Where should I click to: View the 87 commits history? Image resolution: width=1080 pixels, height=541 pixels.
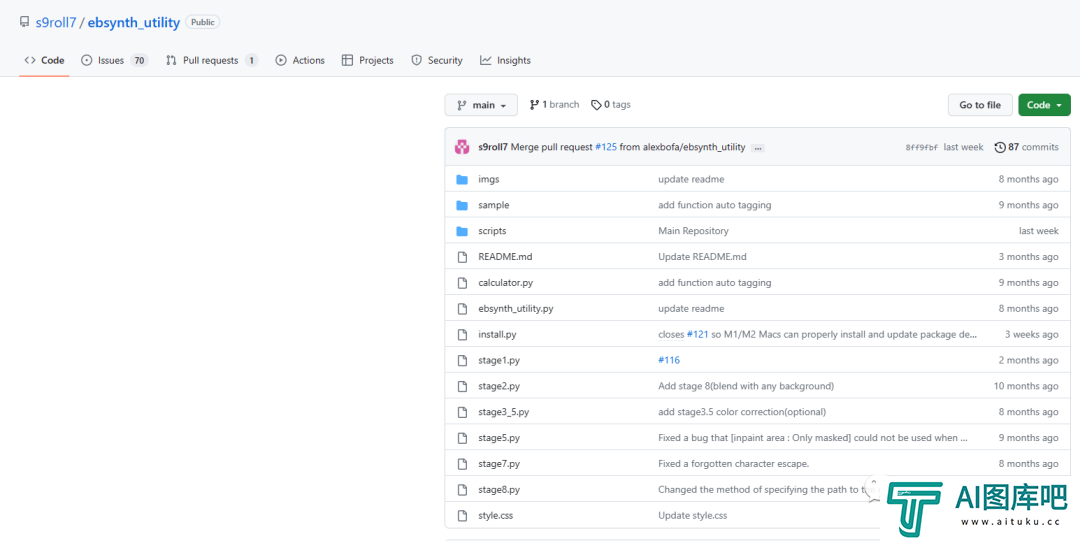(1027, 147)
